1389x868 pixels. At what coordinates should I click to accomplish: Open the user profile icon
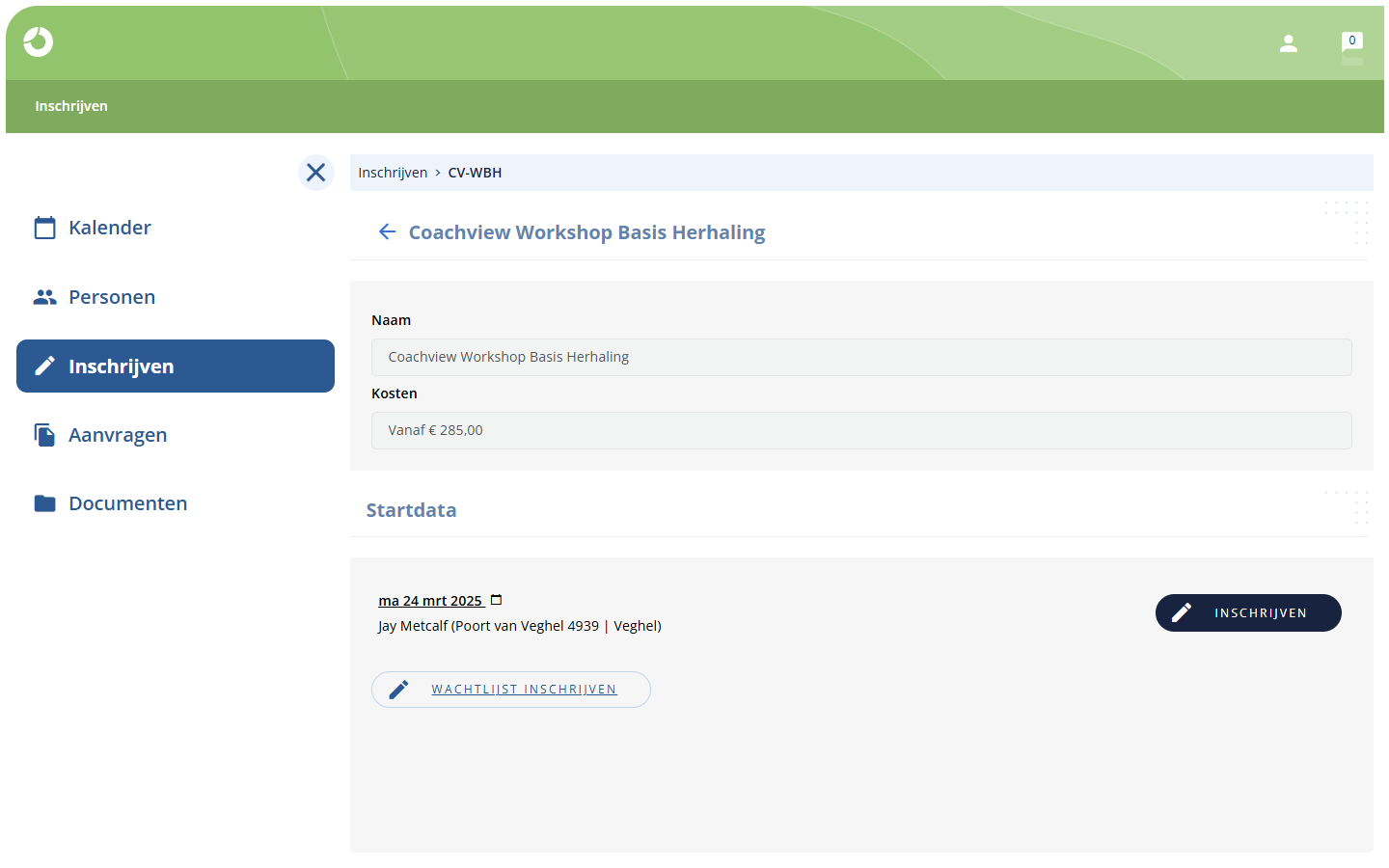[1289, 43]
